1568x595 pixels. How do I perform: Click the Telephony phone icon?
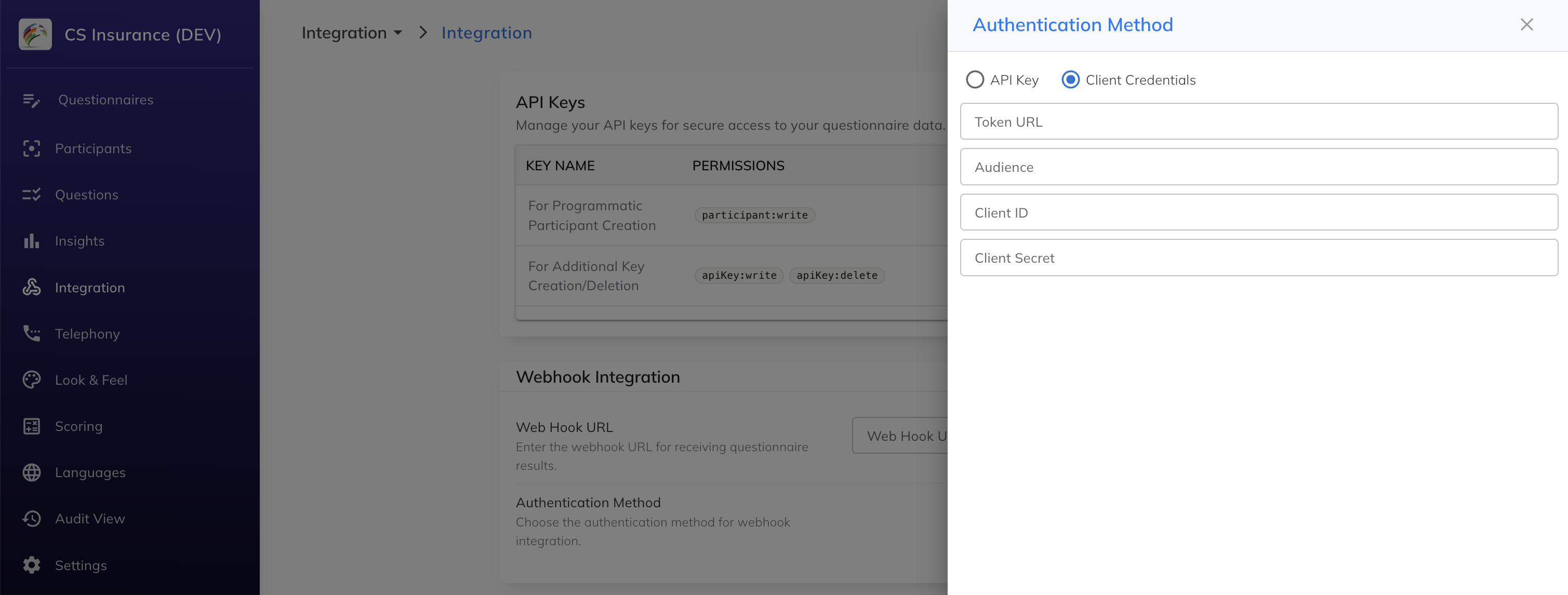[x=31, y=333]
